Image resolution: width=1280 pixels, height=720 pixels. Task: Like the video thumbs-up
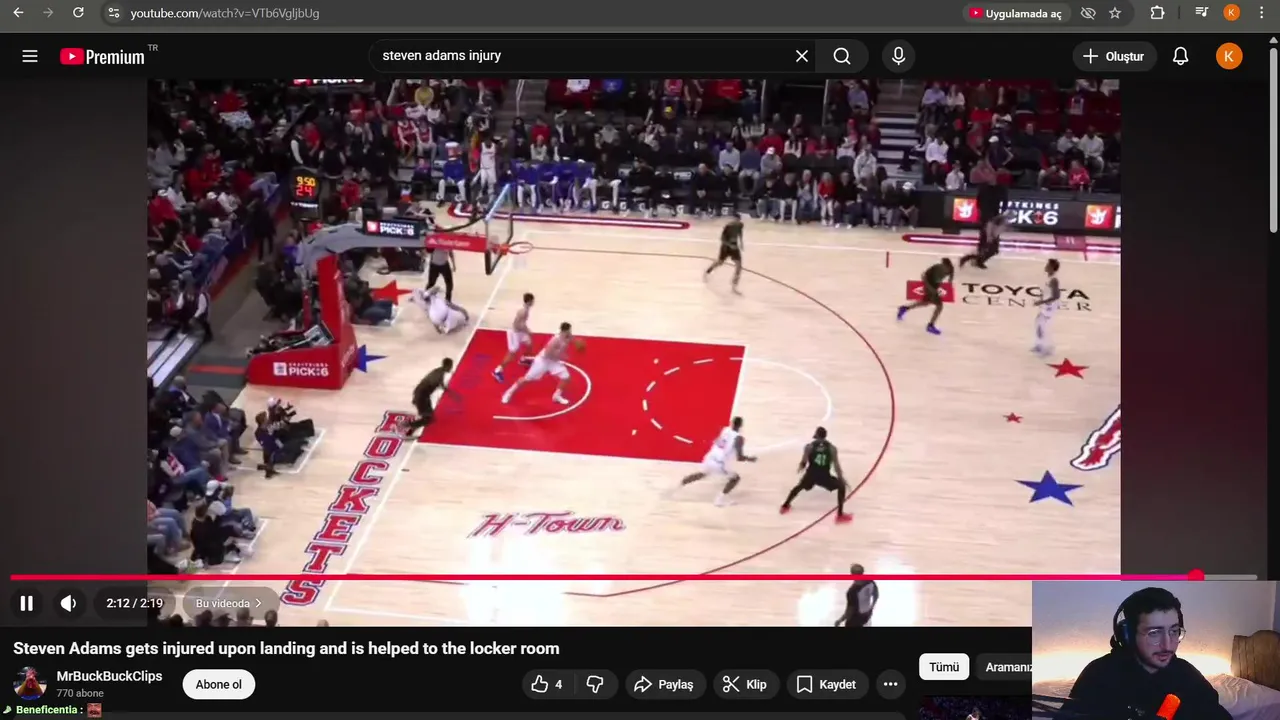click(546, 684)
